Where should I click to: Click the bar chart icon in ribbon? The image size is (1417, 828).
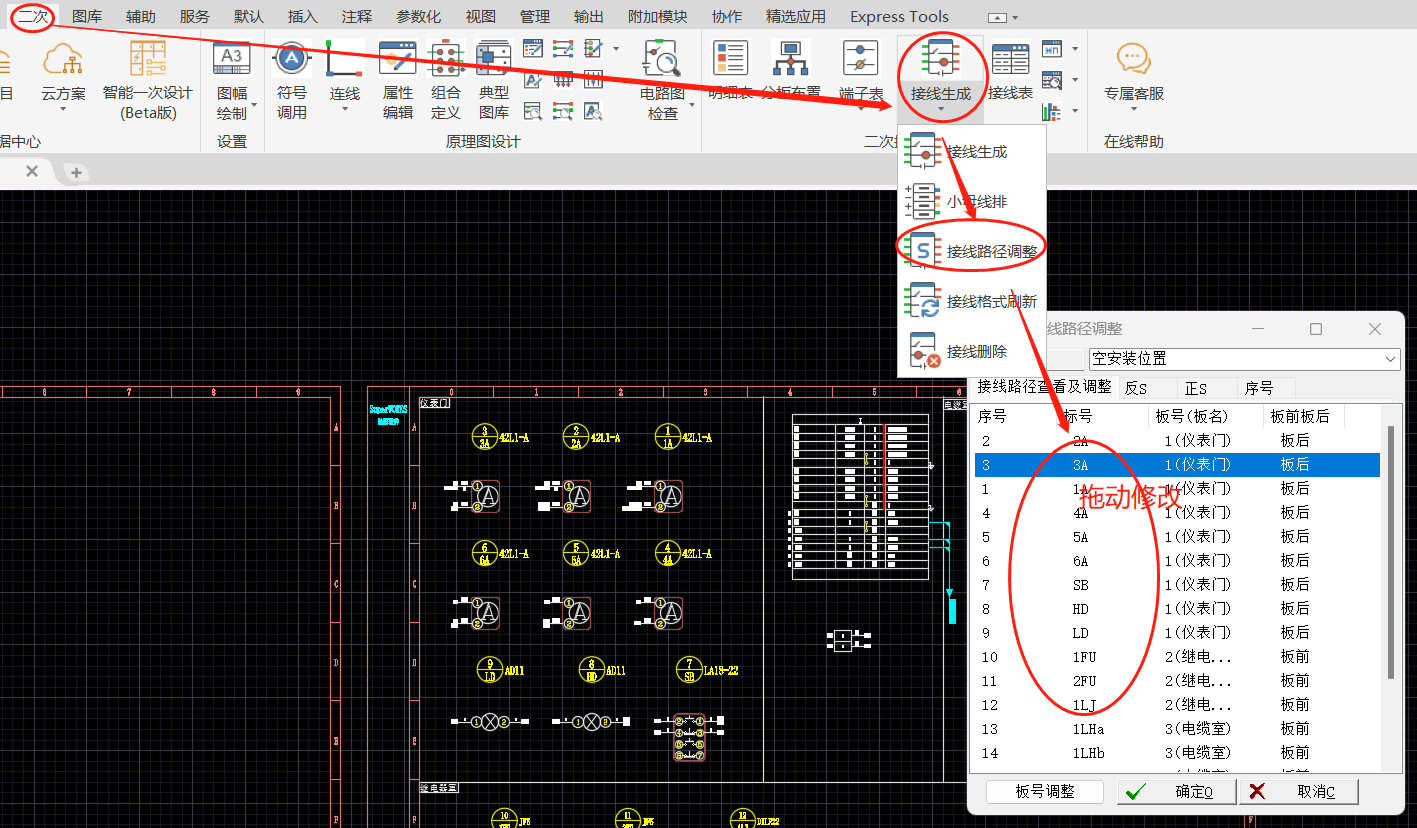click(1051, 112)
